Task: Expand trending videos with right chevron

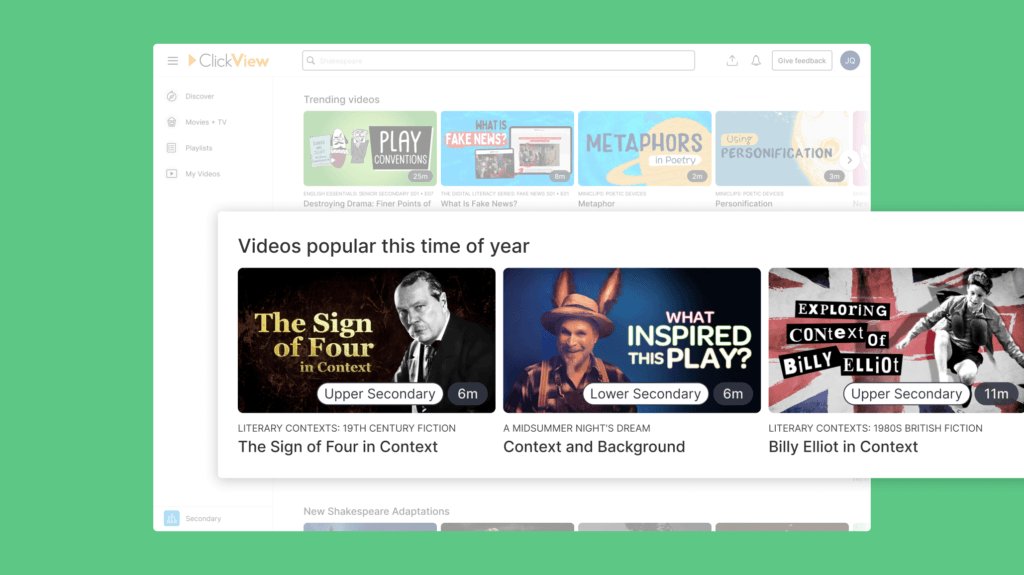Action: 849,160
